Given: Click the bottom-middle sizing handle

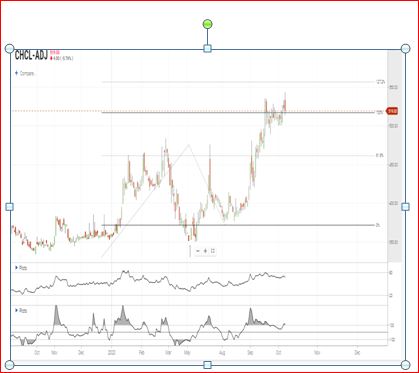Looking at the screenshot, I should tap(207, 365).
